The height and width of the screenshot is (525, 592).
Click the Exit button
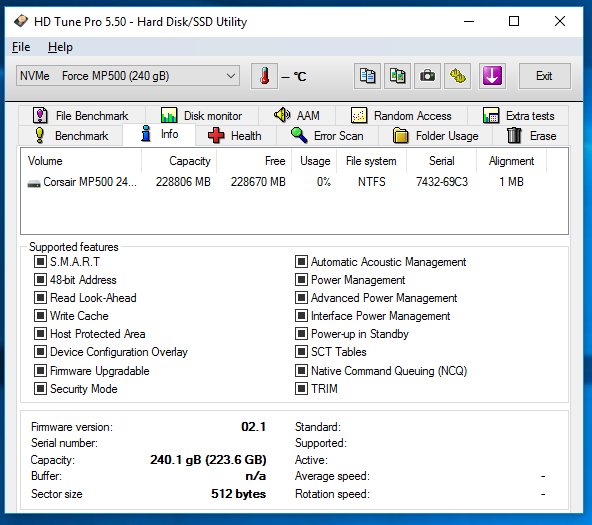tap(544, 76)
